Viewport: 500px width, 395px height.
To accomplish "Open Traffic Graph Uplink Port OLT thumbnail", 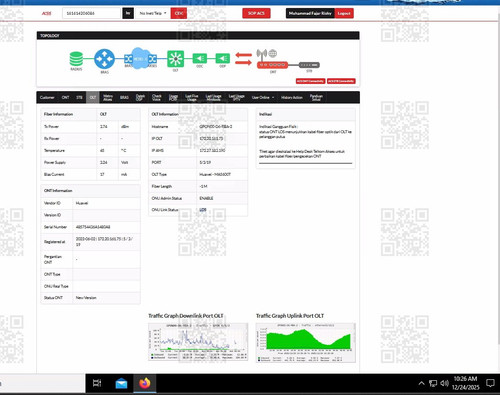I will click(306, 342).
